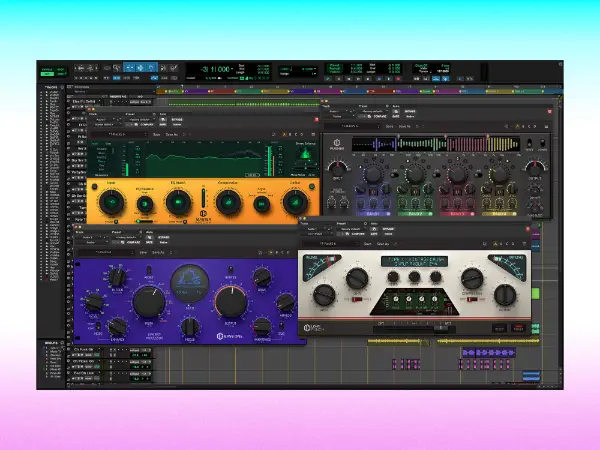Screen dimensions: 600x450
Task: Click the main counter display showing 31|1|000
Action: point(214,68)
